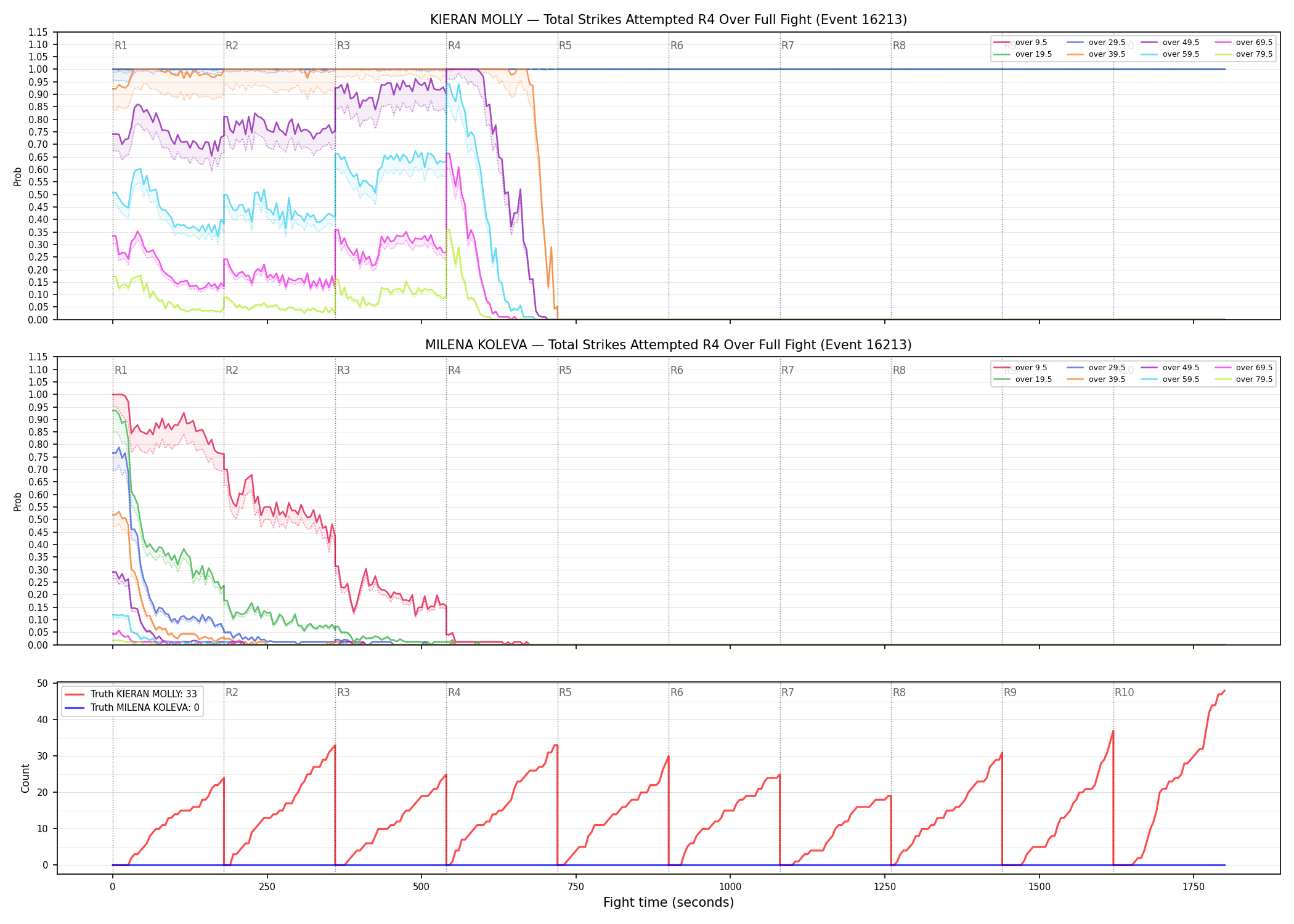Click R5 round marker in the Count chart
Image resolution: width=1294 pixels, height=924 pixels.
point(565,692)
